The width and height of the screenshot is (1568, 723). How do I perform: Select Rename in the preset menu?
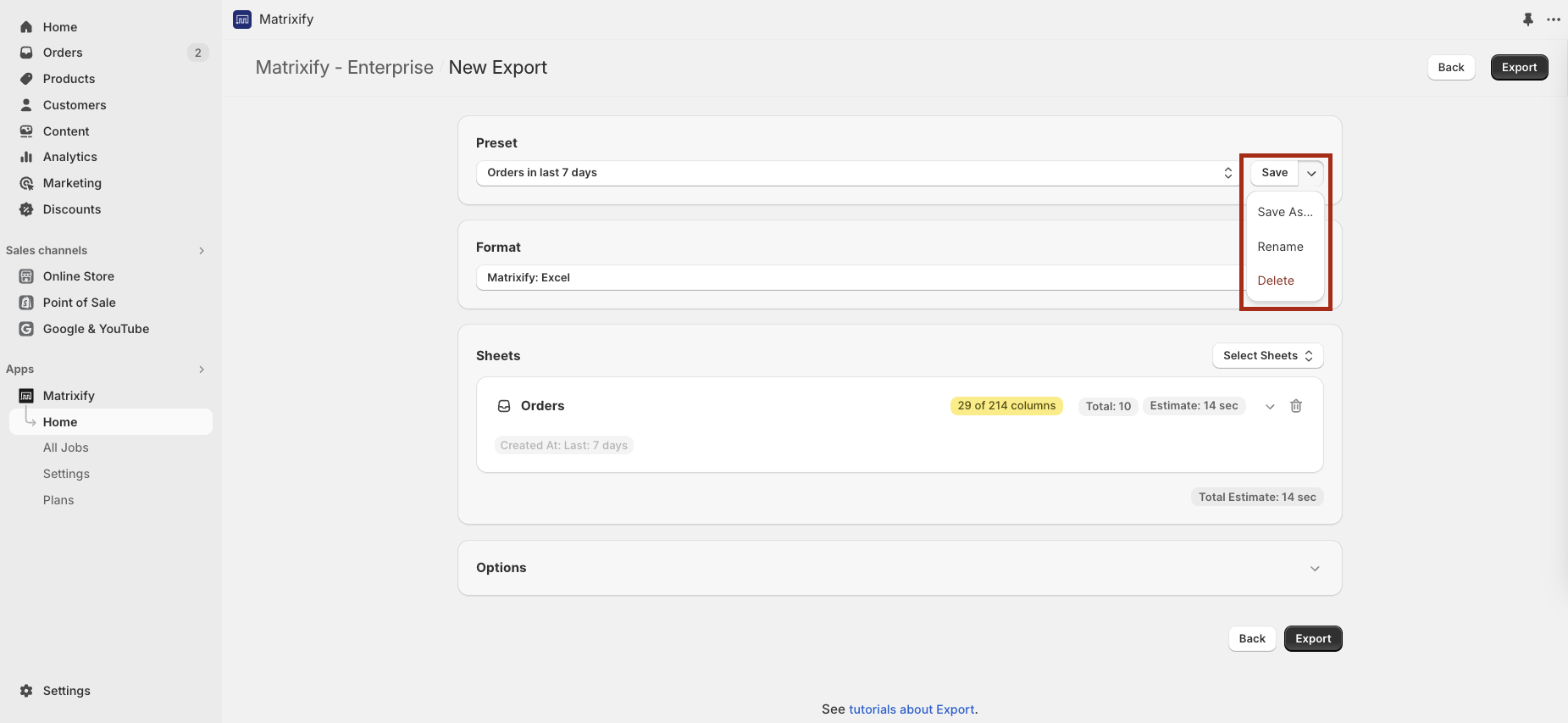click(1280, 247)
